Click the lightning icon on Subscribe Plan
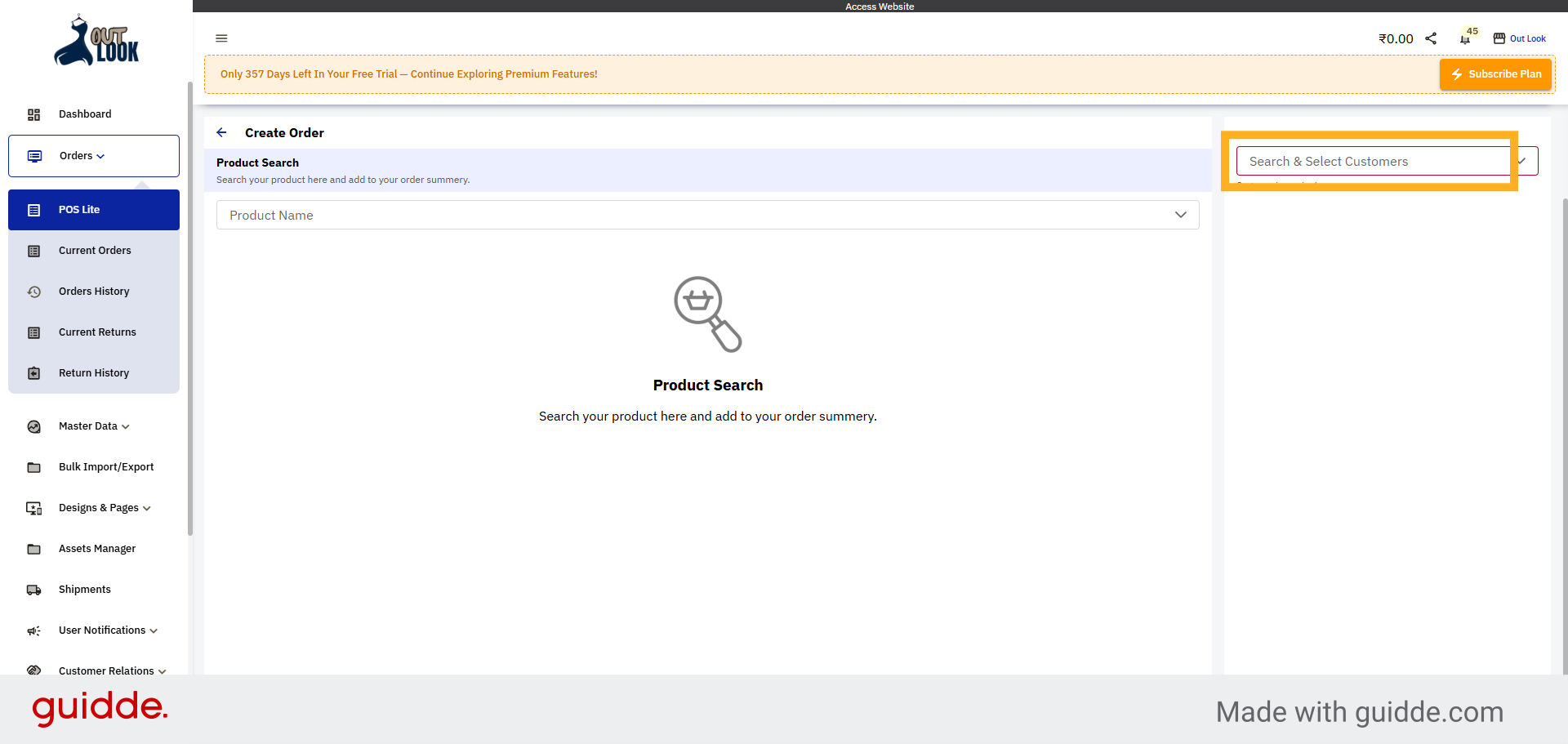 tap(1457, 74)
